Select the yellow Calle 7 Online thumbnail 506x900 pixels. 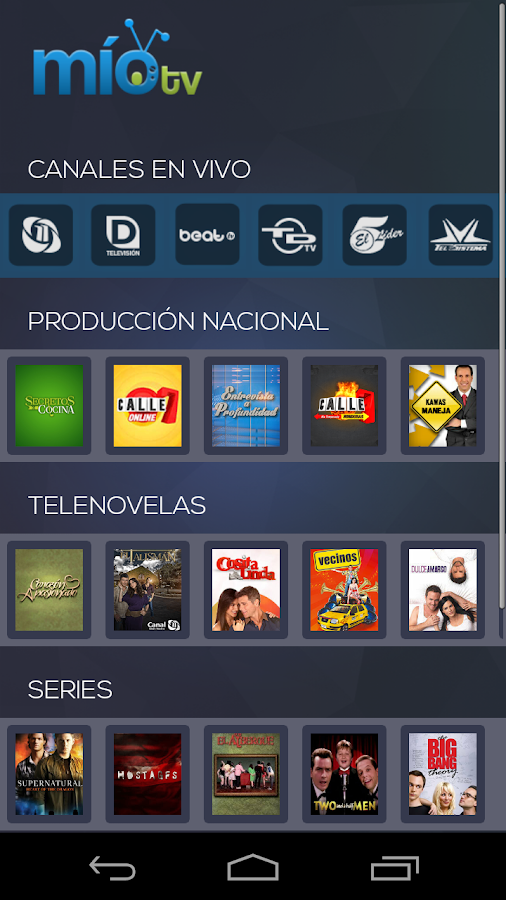[x=147, y=406]
